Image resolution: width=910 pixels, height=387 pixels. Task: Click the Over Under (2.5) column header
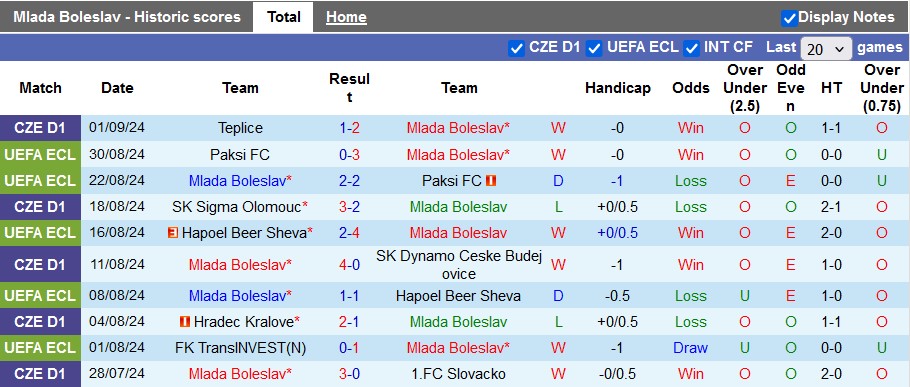coord(744,88)
